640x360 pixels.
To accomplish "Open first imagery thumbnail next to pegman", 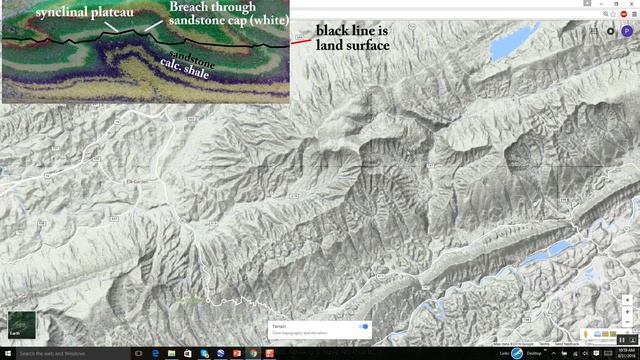I will tap(598, 334).
